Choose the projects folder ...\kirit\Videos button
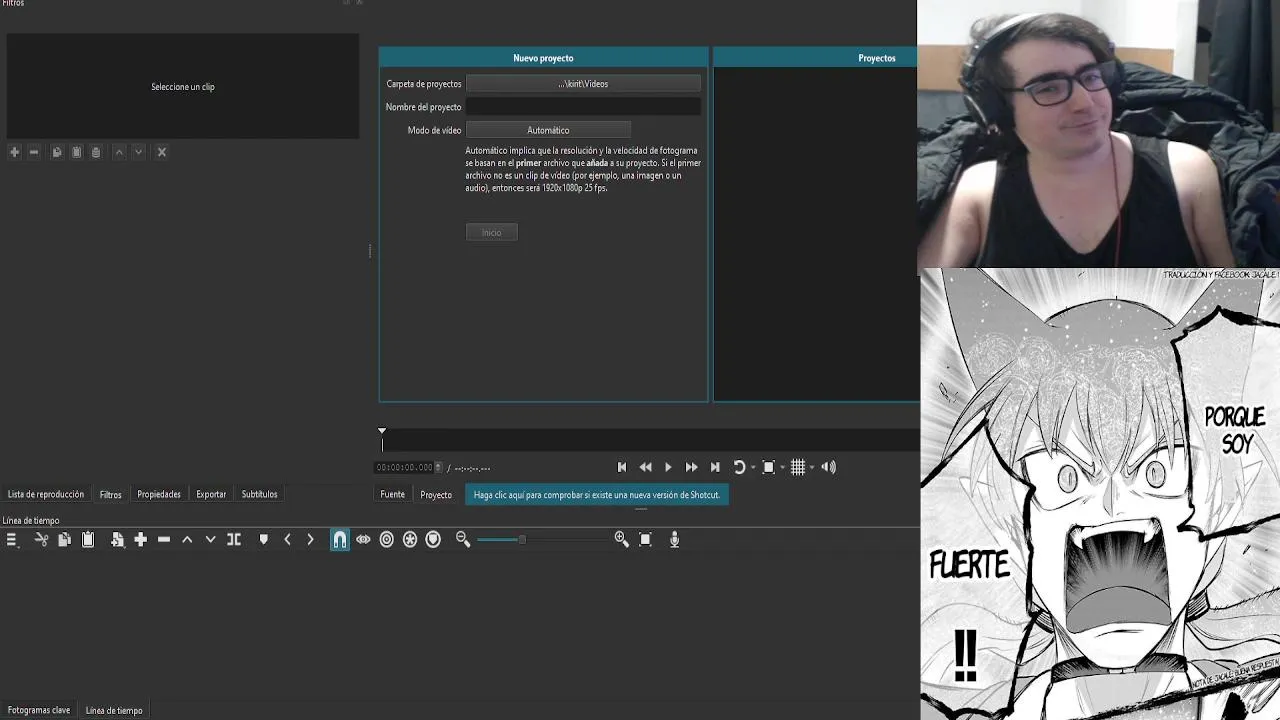The height and width of the screenshot is (720, 1280). (x=583, y=84)
